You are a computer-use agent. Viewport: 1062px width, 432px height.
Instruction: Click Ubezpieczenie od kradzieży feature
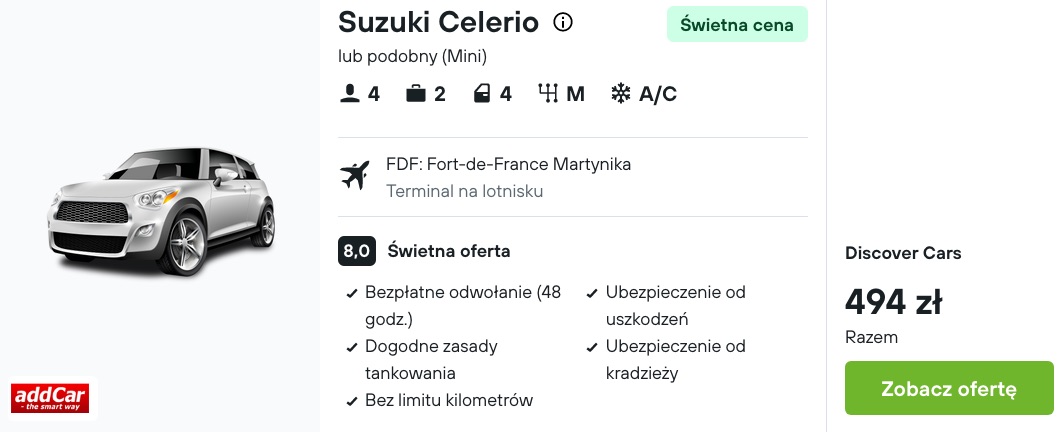[x=668, y=360]
